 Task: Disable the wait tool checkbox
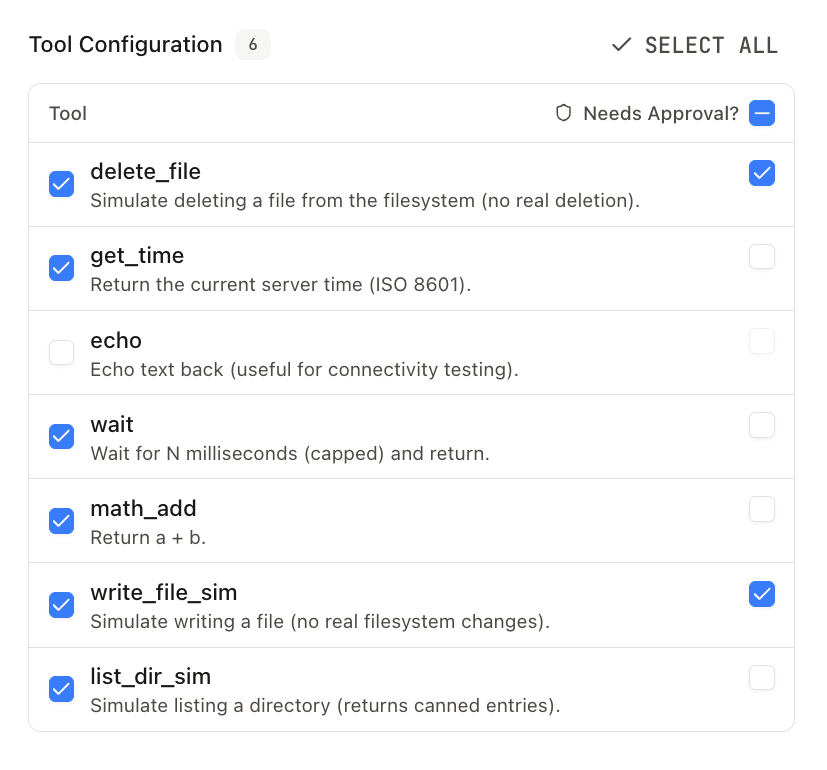(62, 436)
